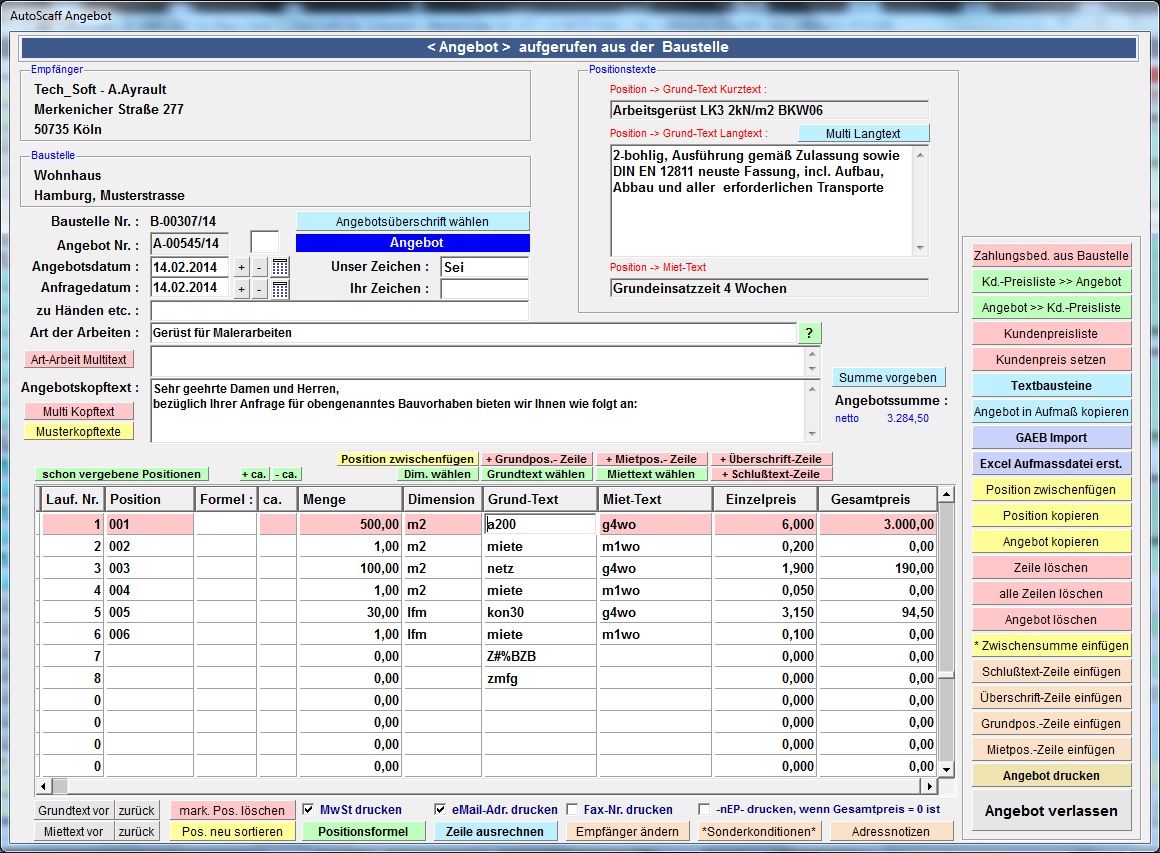
Task: Click the table's scroll-up arrow
Action: pos(946,493)
